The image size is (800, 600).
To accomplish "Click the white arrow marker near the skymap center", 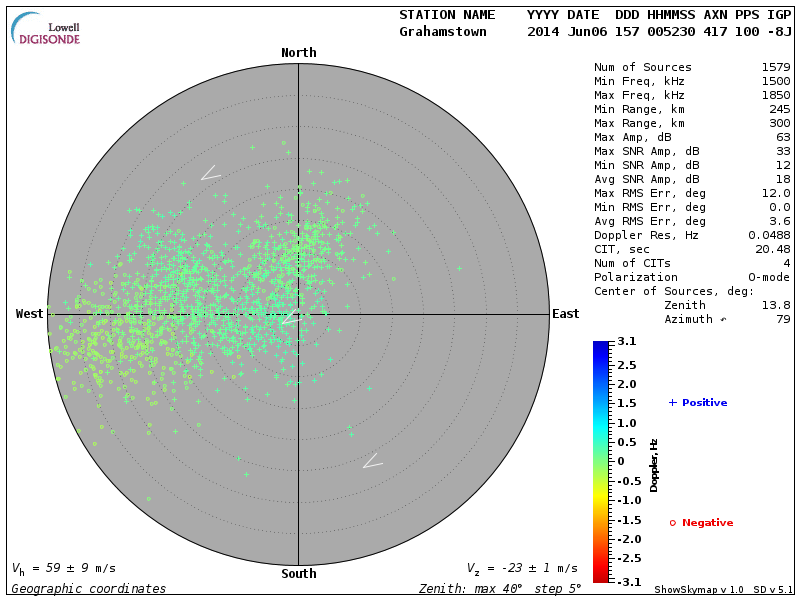I will (x=291, y=317).
